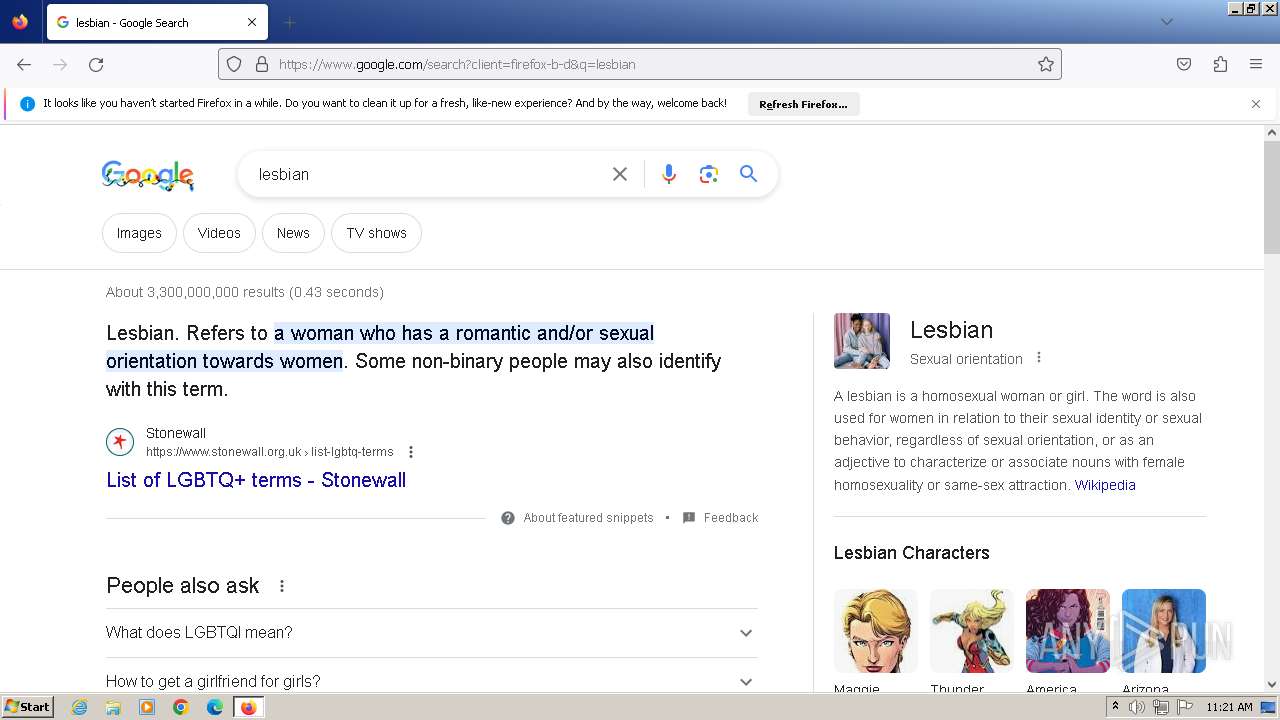Click the Firefox icon left of the tab
Image resolution: width=1280 pixels, height=720 pixels.
click(x=20, y=22)
